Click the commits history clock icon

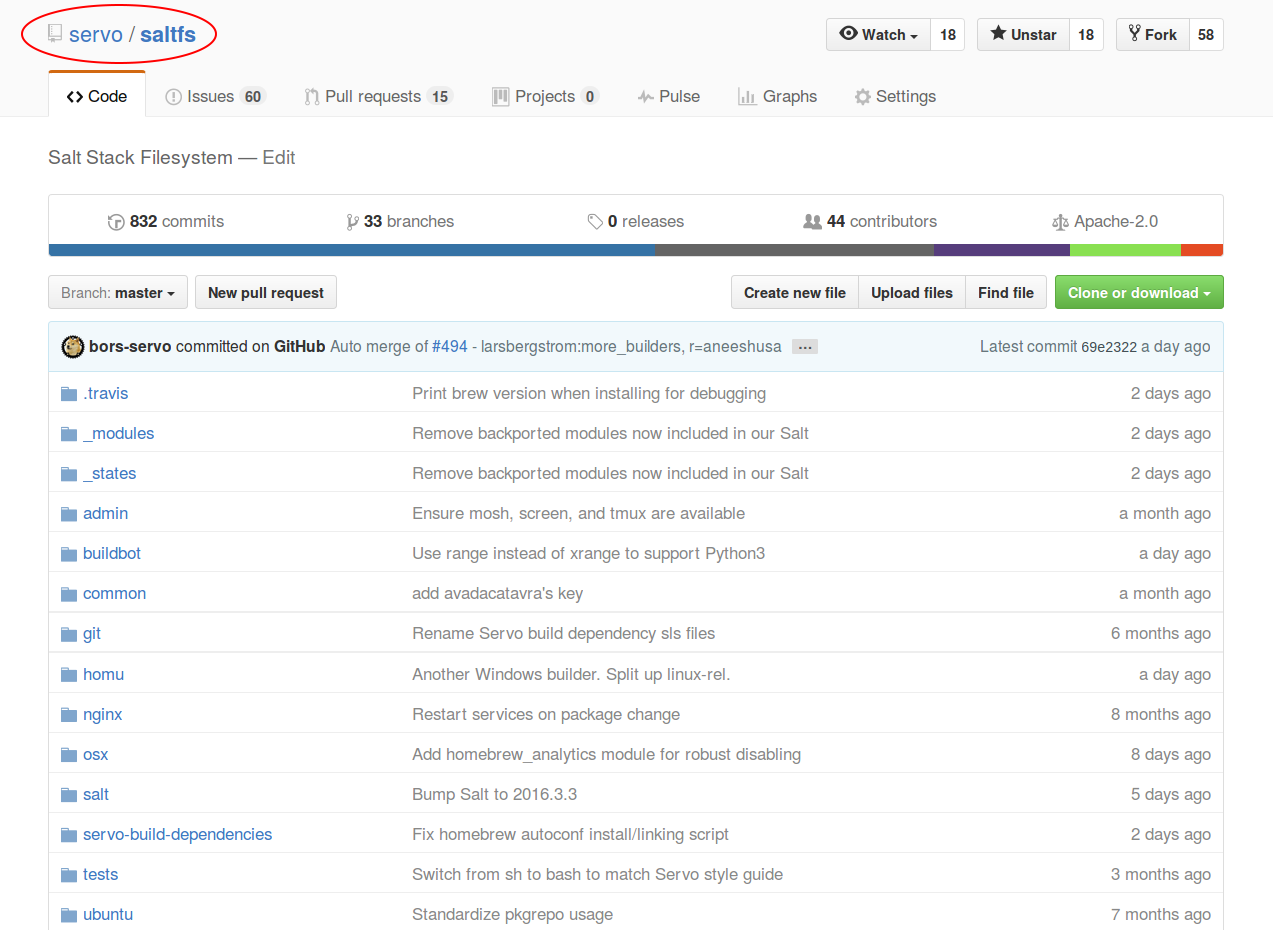(x=116, y=222)
